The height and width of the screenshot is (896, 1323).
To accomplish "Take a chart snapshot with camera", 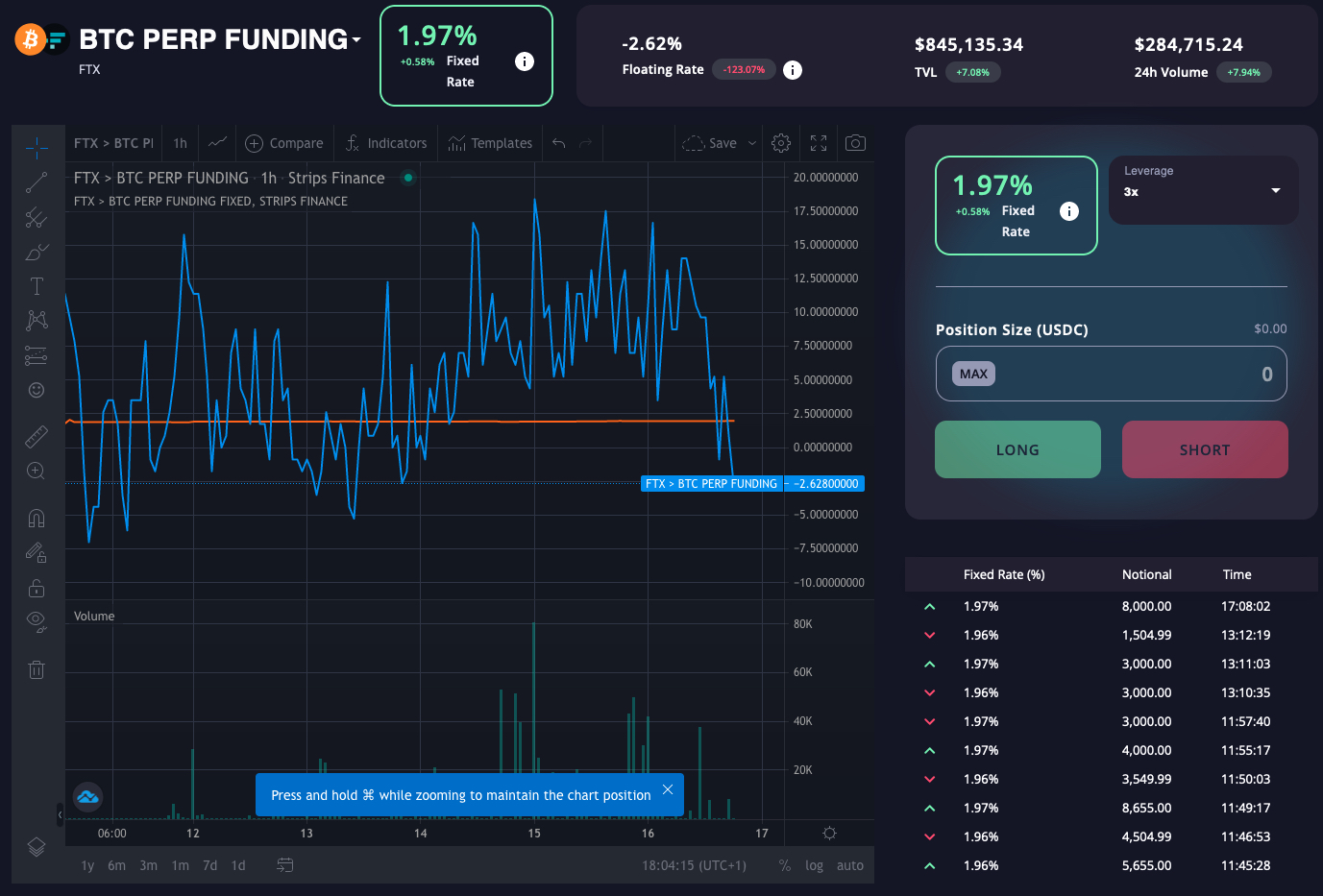I will tap(855, 143).
